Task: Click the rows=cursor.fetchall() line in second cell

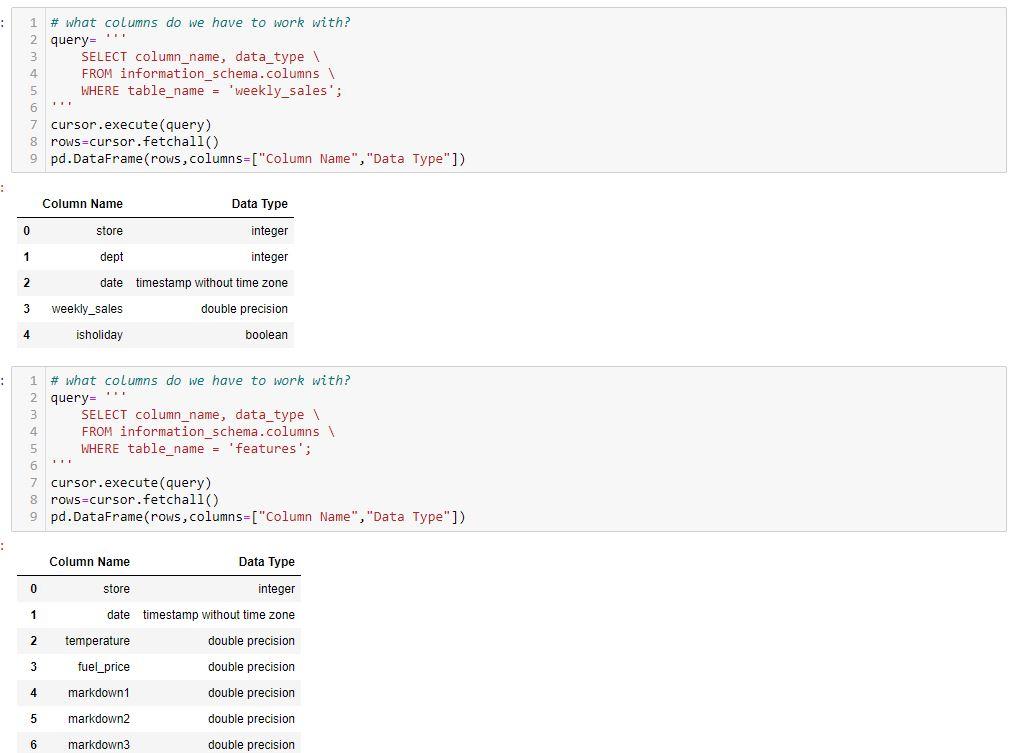Action: pyautogui.click(x=130, y=499)
